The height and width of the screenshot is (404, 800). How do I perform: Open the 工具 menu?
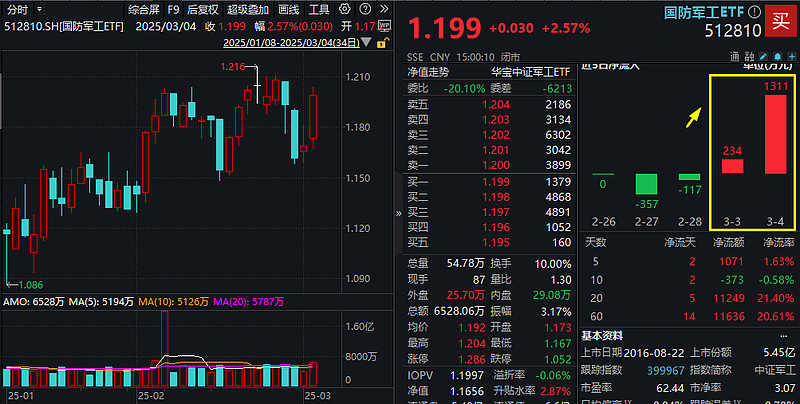coord(319,10)
